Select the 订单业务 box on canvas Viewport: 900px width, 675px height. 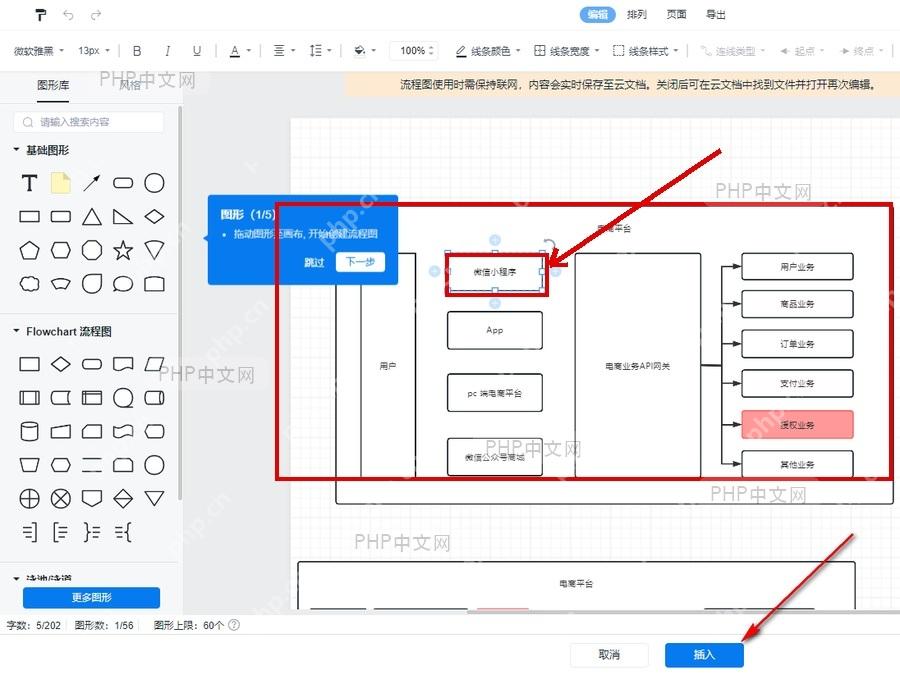pyautogui.click(x=797, y=344)
